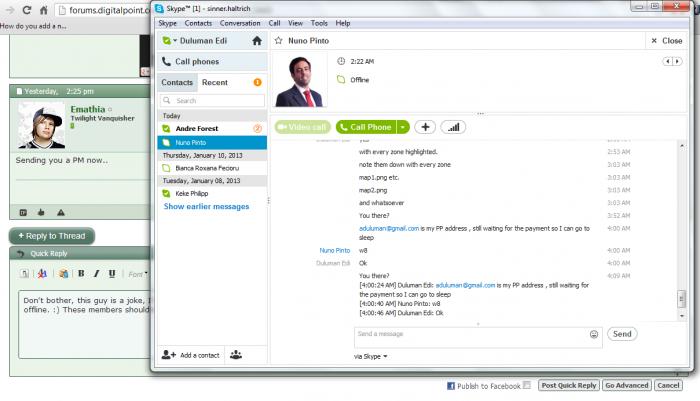Click the Skype logo in the title bar
This screenshot has height=401, width=700.
[159, 8]
